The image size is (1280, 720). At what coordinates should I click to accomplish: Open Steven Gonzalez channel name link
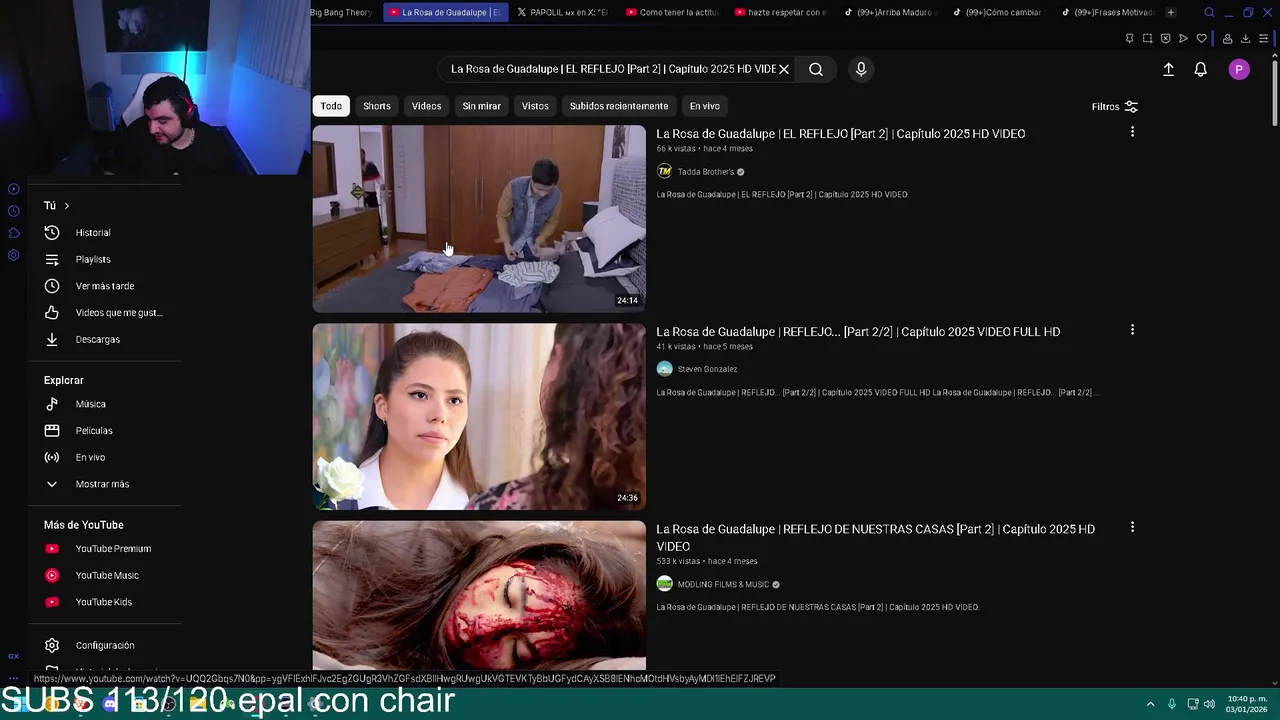(x=708, y=369)
